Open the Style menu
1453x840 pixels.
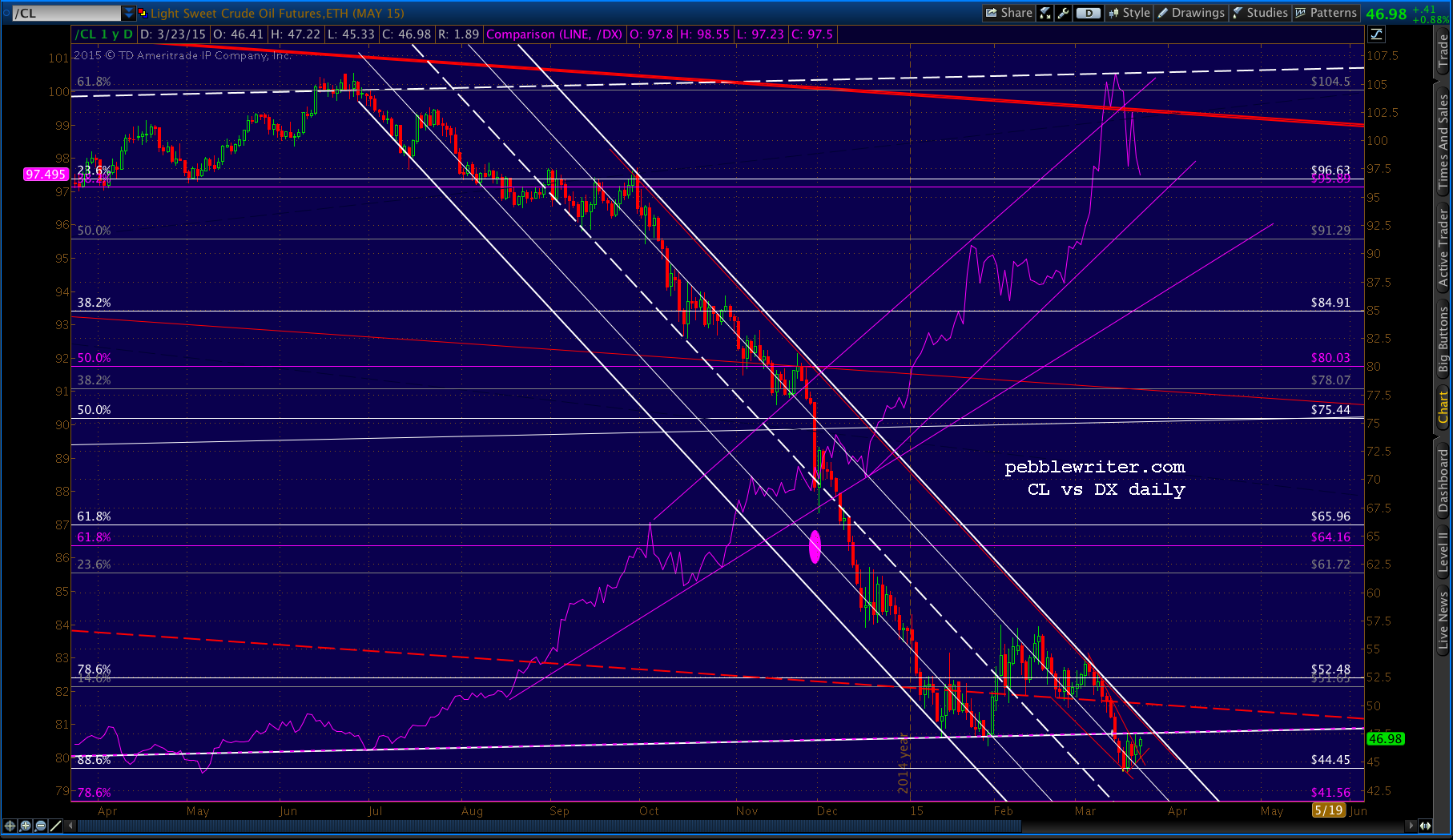tap(1129, 13)
